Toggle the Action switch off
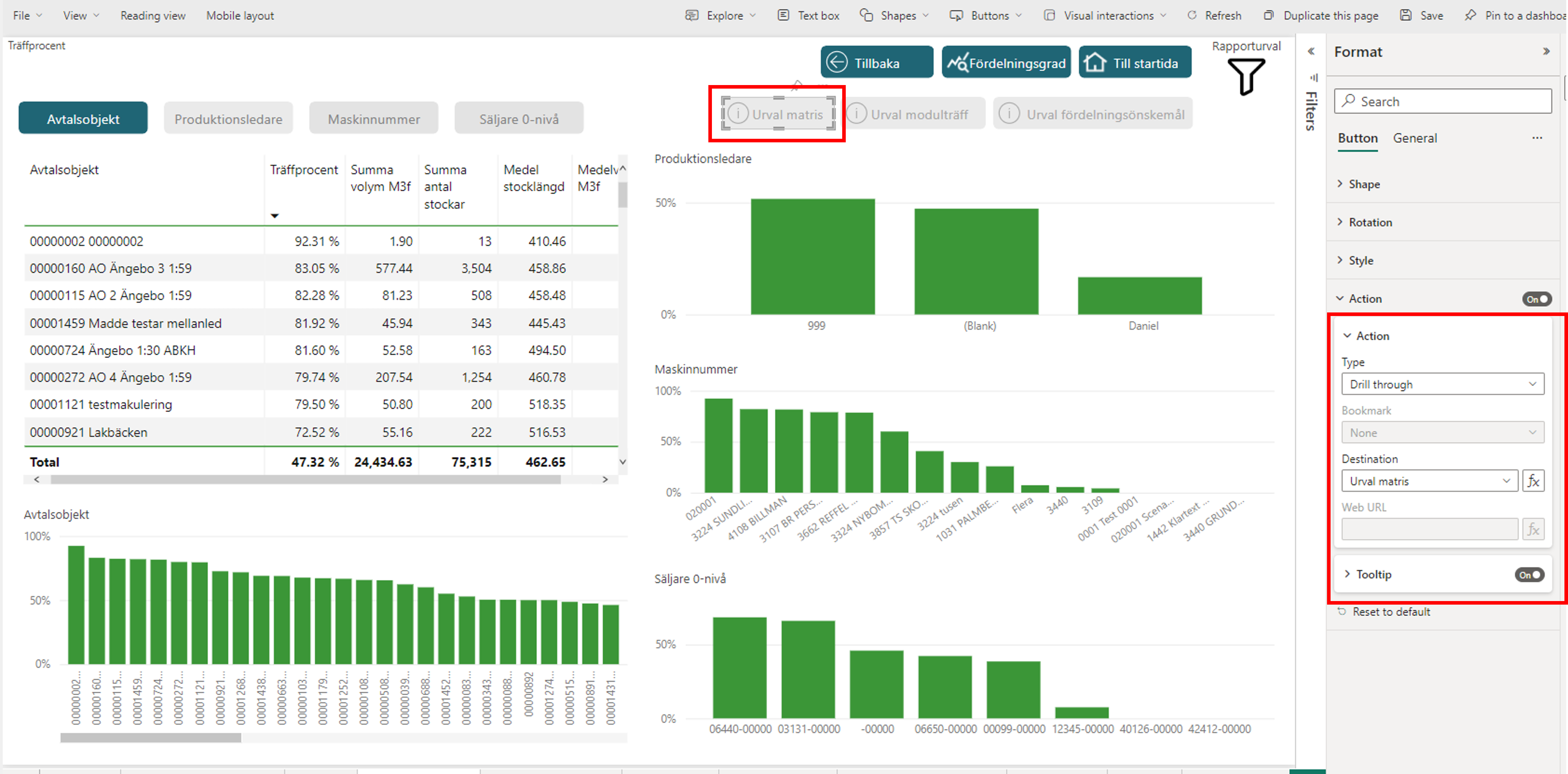The image size is (1568, 774). [x=1536, y=299]
